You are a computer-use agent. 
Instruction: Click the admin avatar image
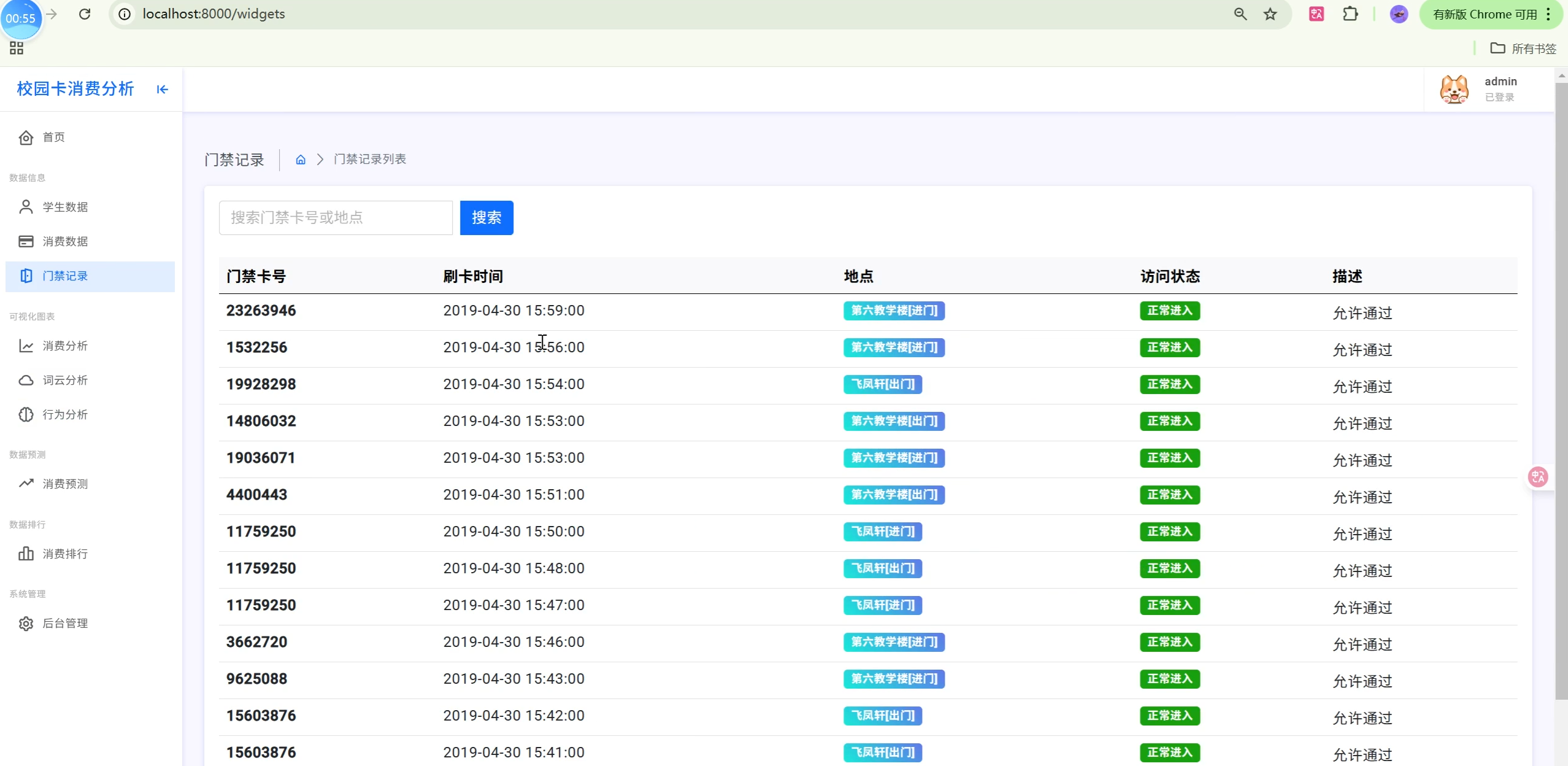1454,90
